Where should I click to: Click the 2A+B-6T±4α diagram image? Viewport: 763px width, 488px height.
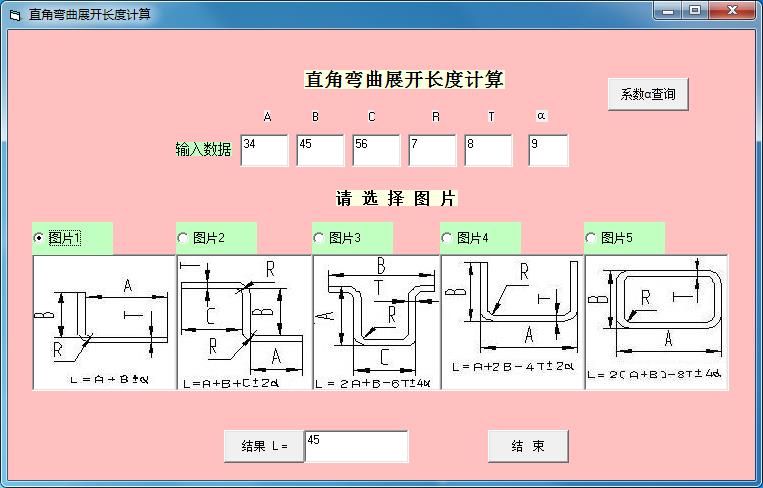pyautogui.click(x=376, y=322)
